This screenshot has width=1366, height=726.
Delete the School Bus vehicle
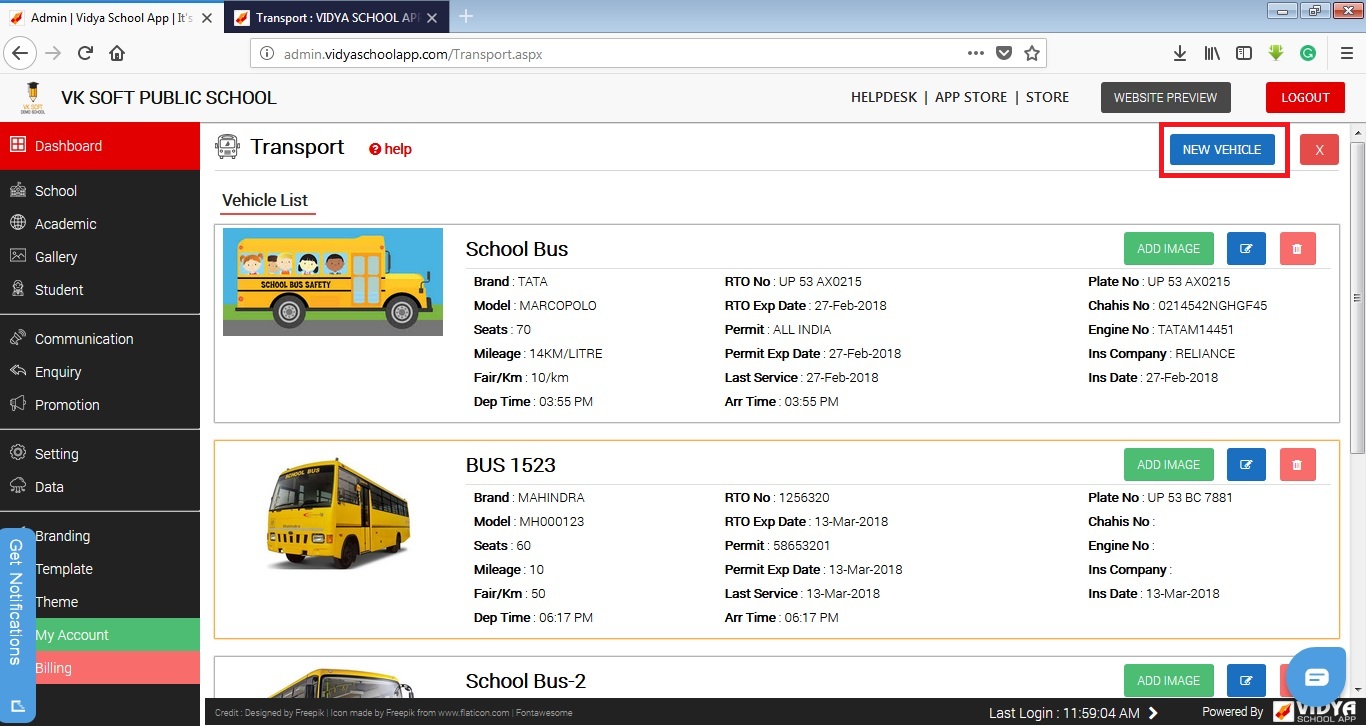pos(1297,249)
